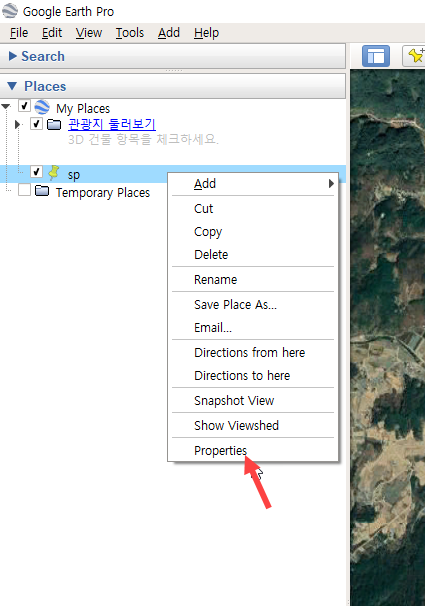The image size is (425, 606).
Task: Select the My Places label
Action: [83, 109]
